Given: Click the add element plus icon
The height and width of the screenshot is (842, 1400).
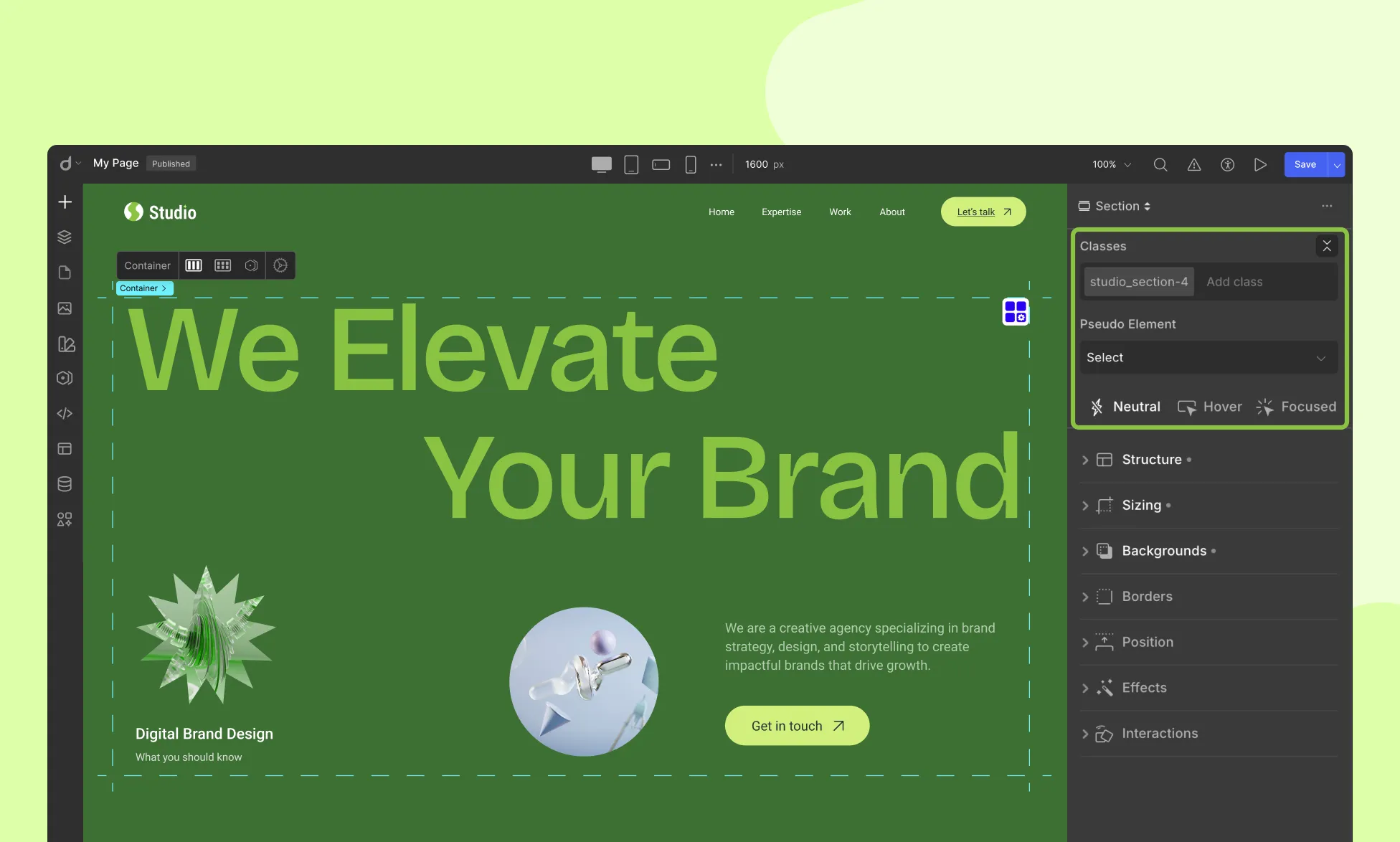Looking at the screenshot, I should [65, 202].
